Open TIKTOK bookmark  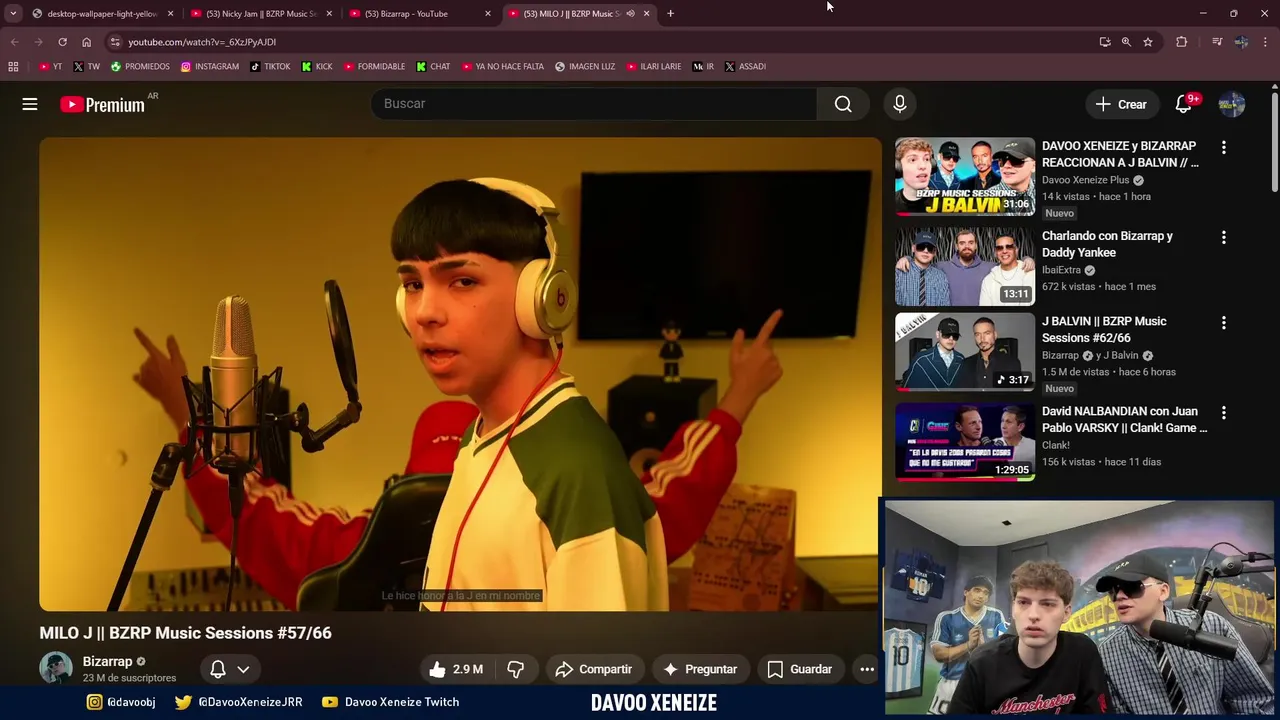(x=270, y=67)
